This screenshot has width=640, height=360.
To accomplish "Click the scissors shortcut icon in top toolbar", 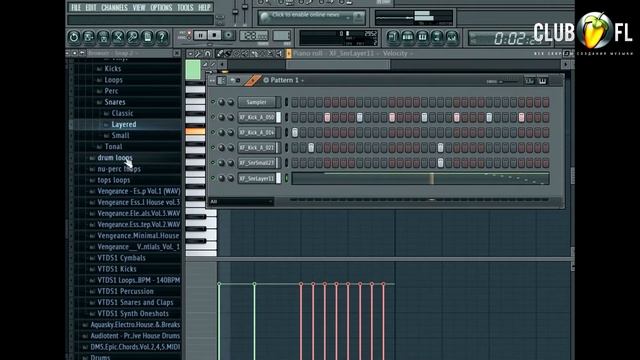I will click(x=118, y=37).
